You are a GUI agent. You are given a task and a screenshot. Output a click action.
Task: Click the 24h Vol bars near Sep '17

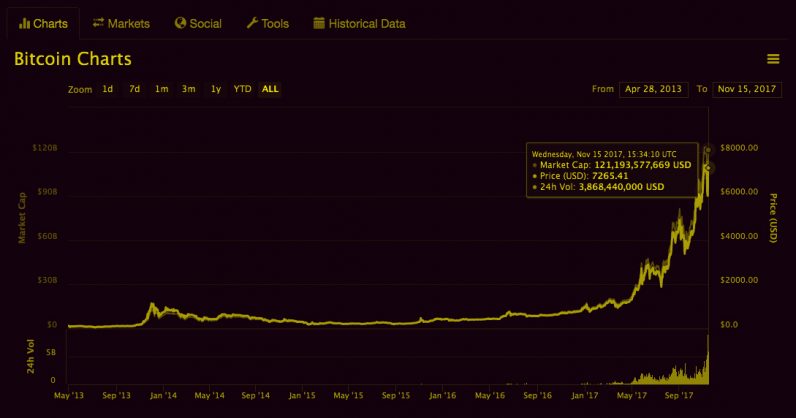pyautogui.click(x=679, y=377)
